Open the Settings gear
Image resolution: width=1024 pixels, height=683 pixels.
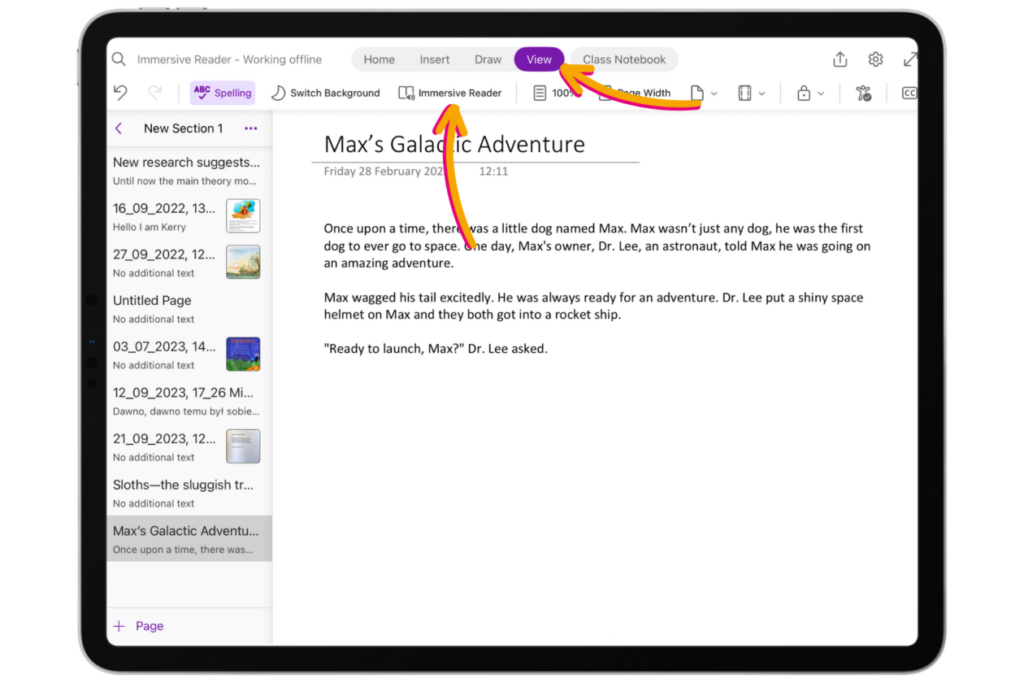pyautogui.click(x=875, y=59)
